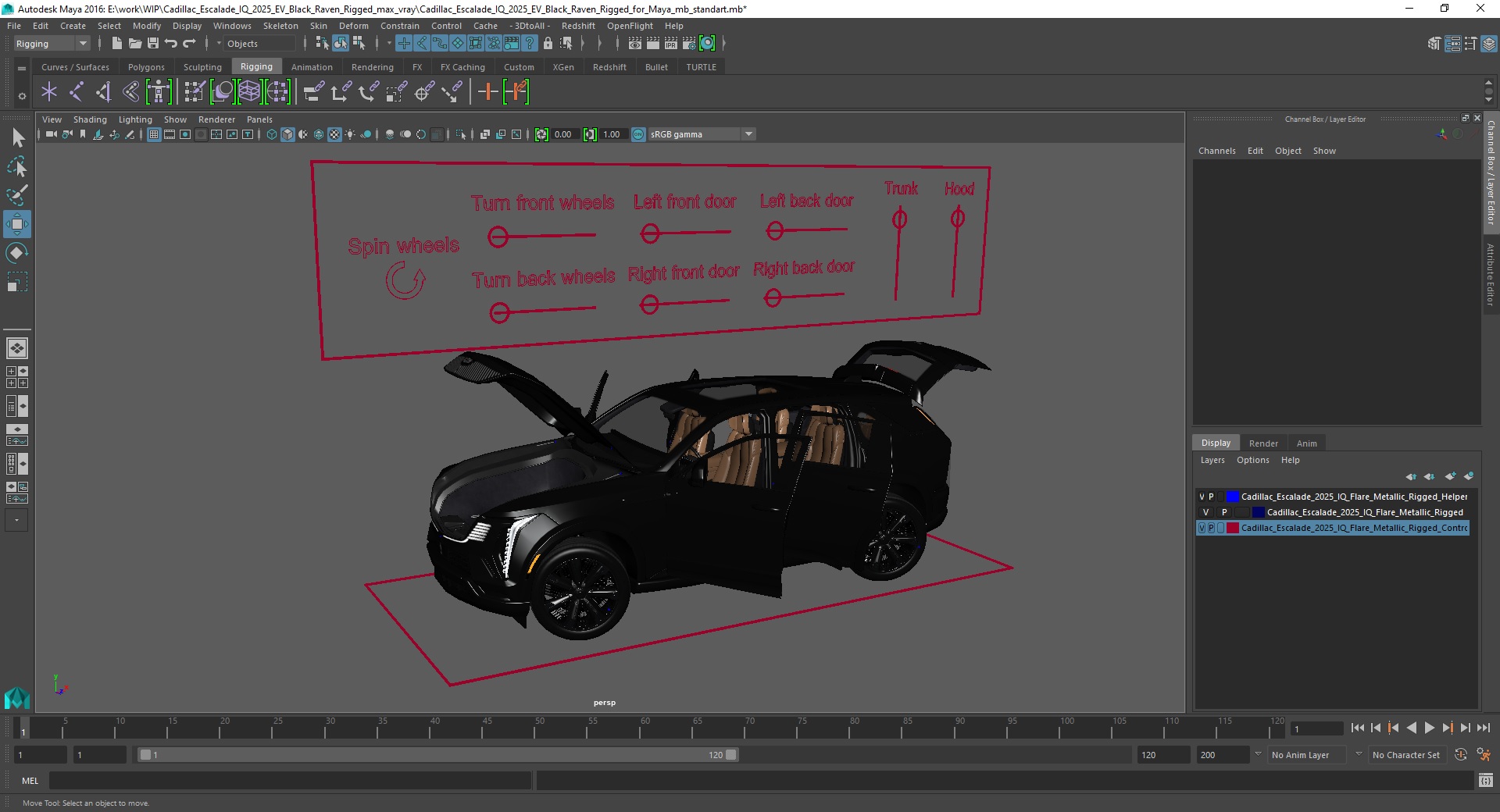
Task: Open Redshift menu in the menu bar
Action: (578, 26)
